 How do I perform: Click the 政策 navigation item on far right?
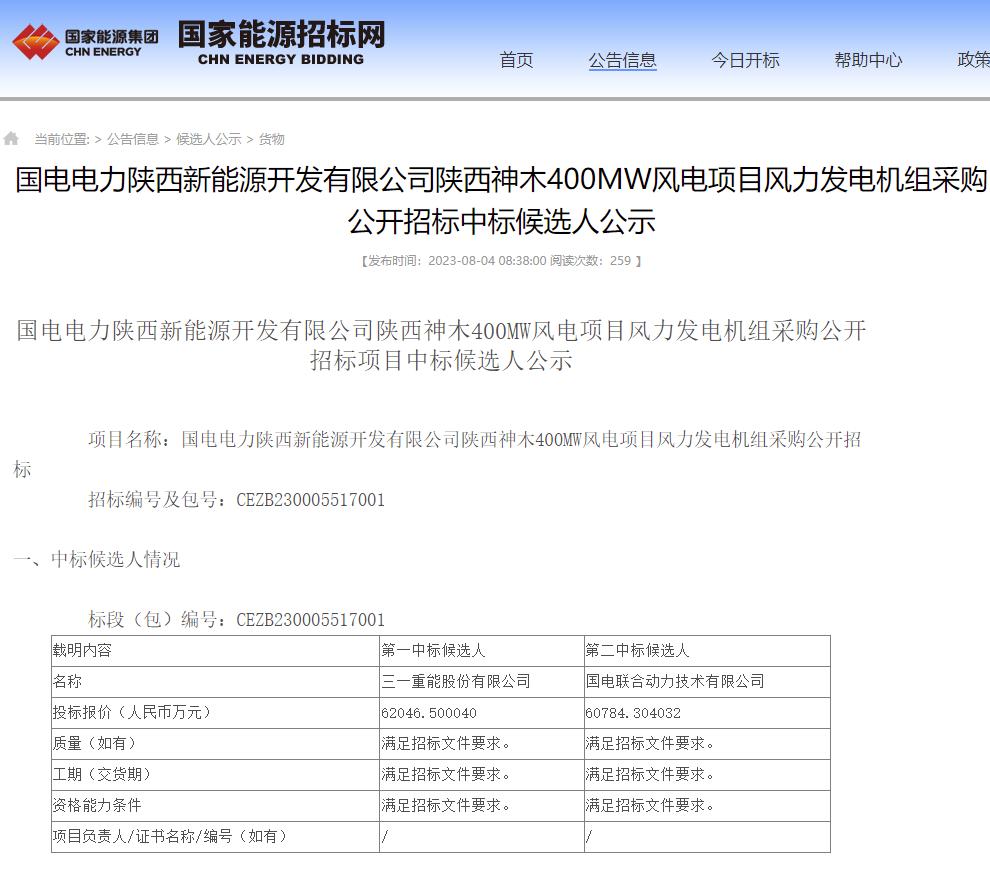(x=971, y=61)
